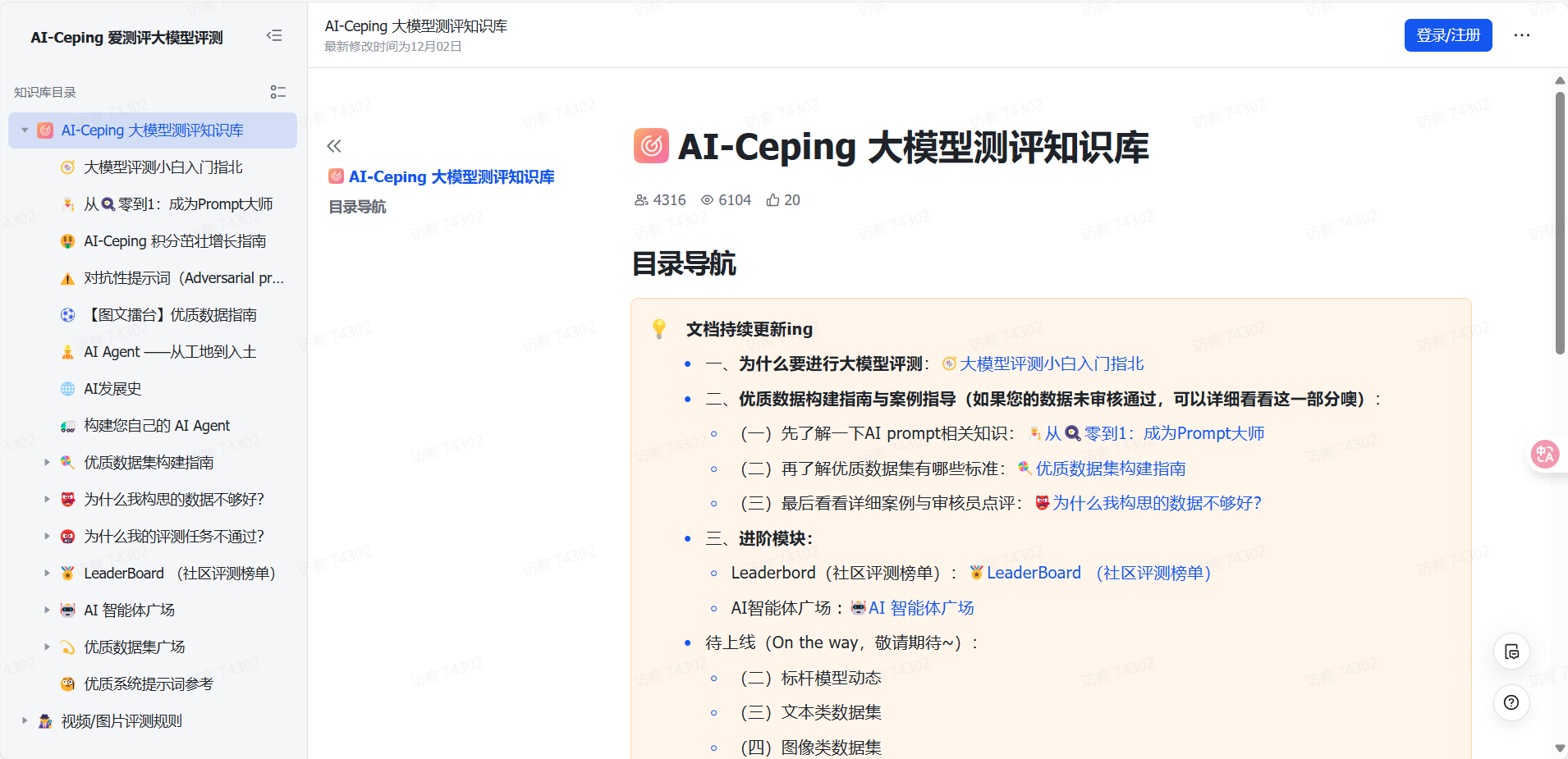Viewport: 1568px width, 759px height.
Task: Click the translate floating button
Action: [1545, 454]
